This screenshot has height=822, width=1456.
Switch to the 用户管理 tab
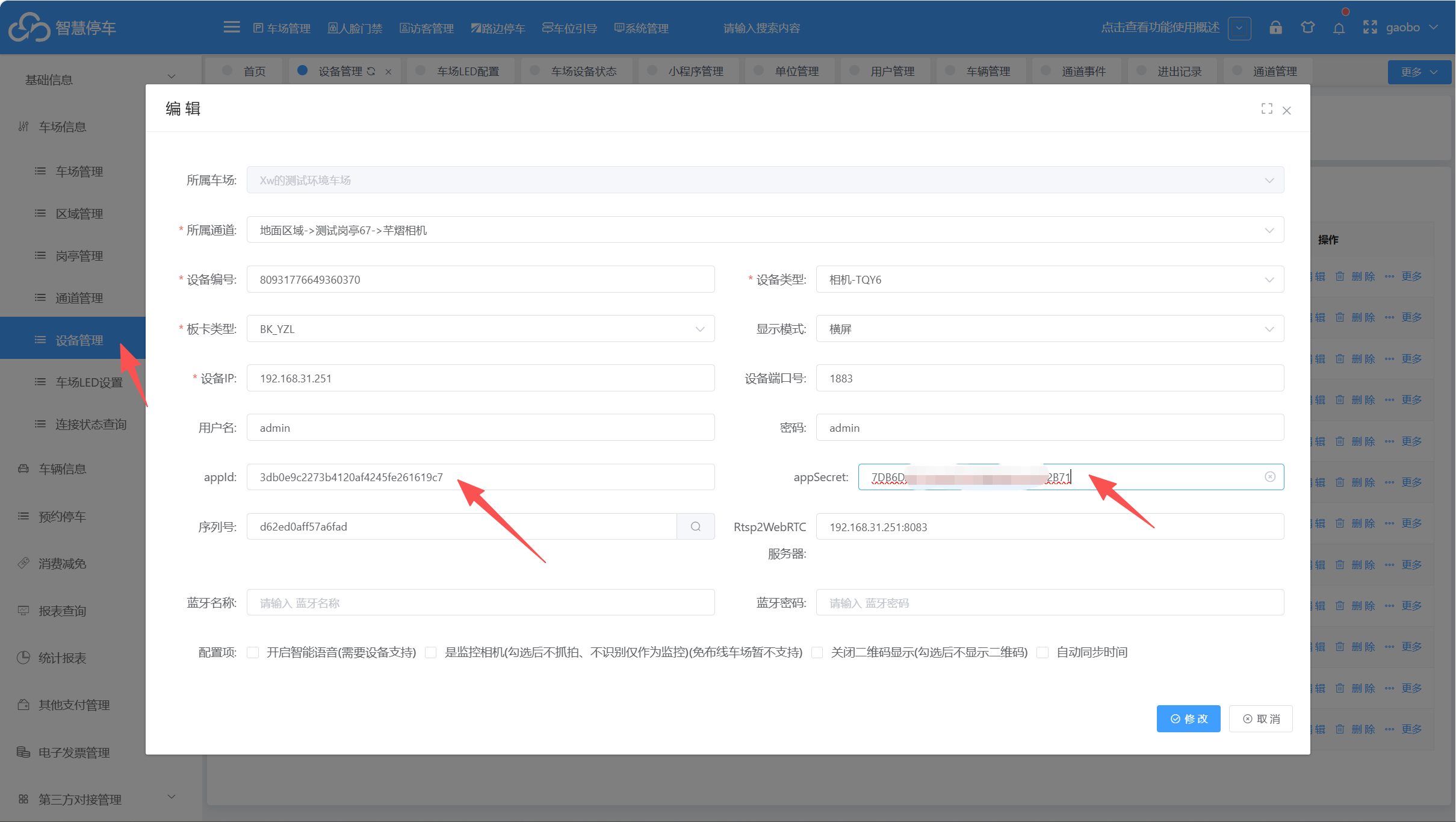click(x=885, y=72)
